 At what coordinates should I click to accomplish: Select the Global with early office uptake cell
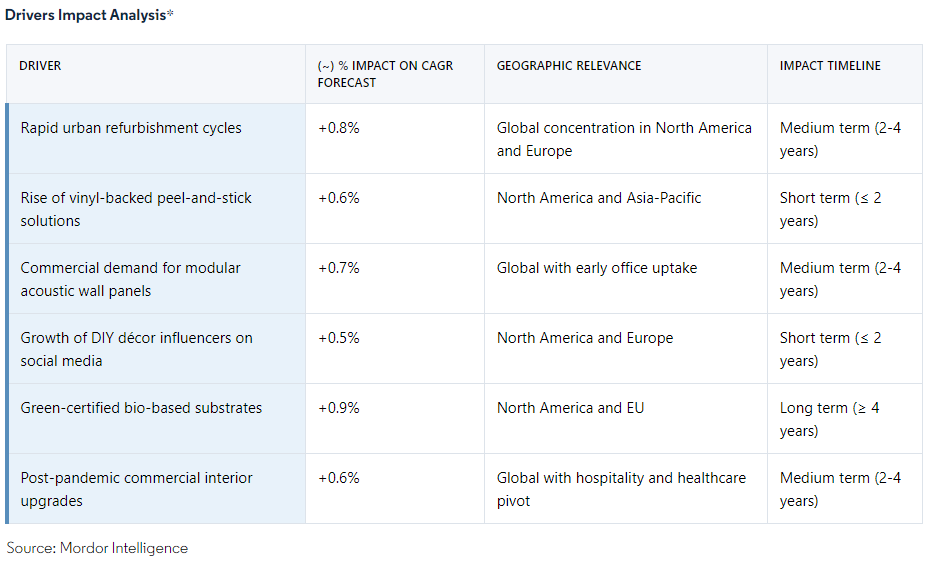coord(597,268)
